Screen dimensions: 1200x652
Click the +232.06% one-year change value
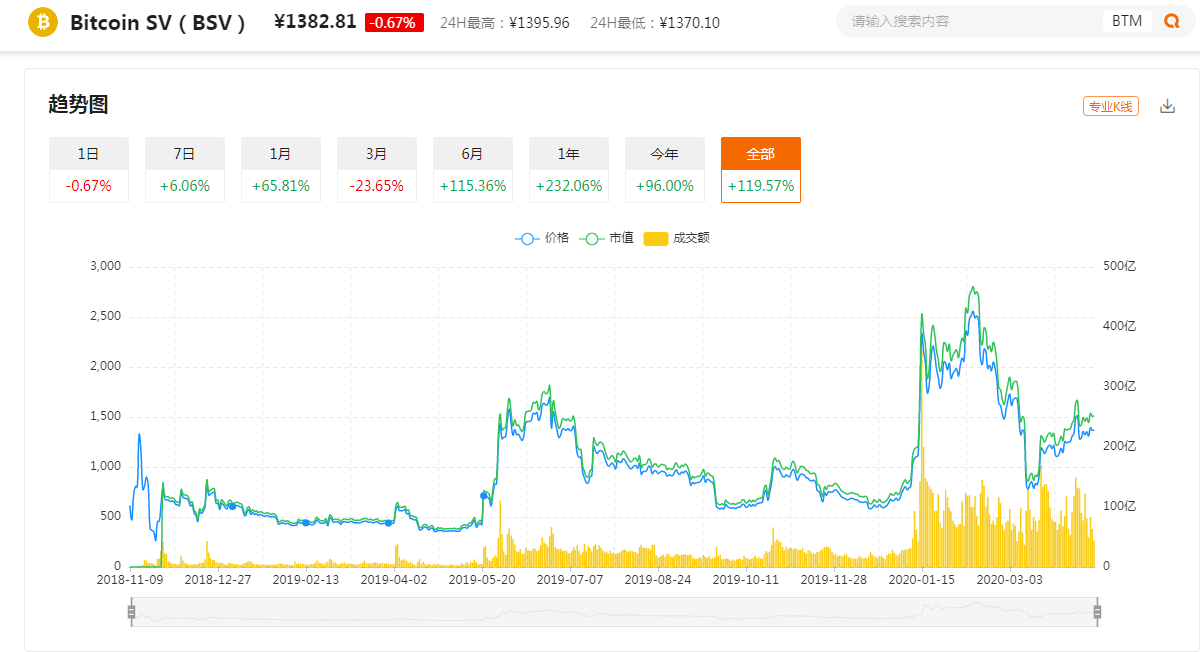[x=569, y=186]
